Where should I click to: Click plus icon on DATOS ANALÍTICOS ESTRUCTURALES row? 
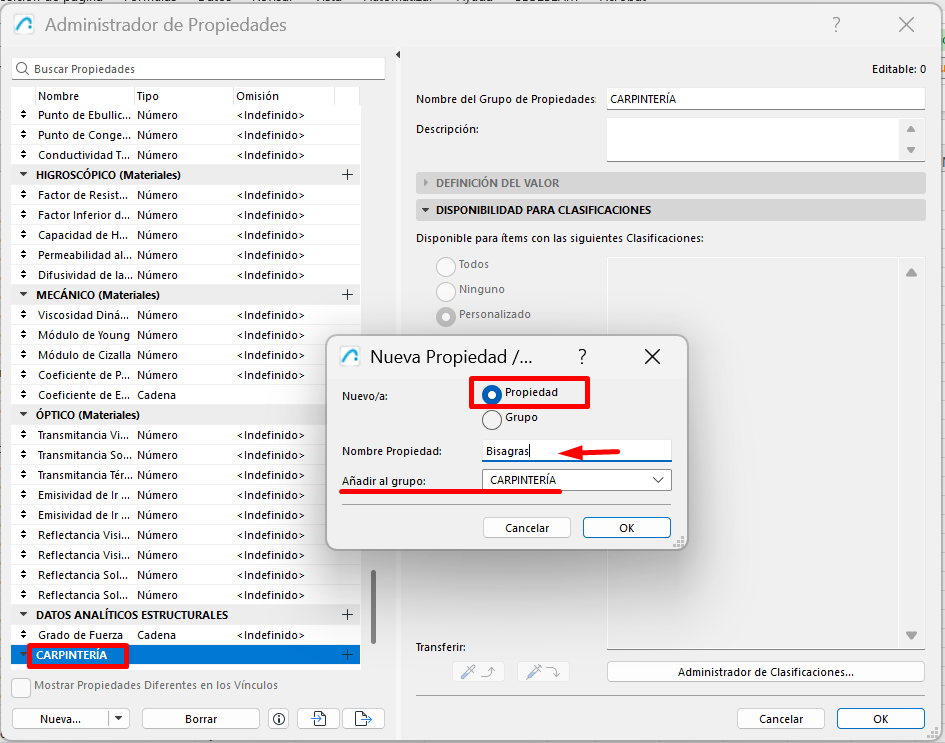[348, 615]
